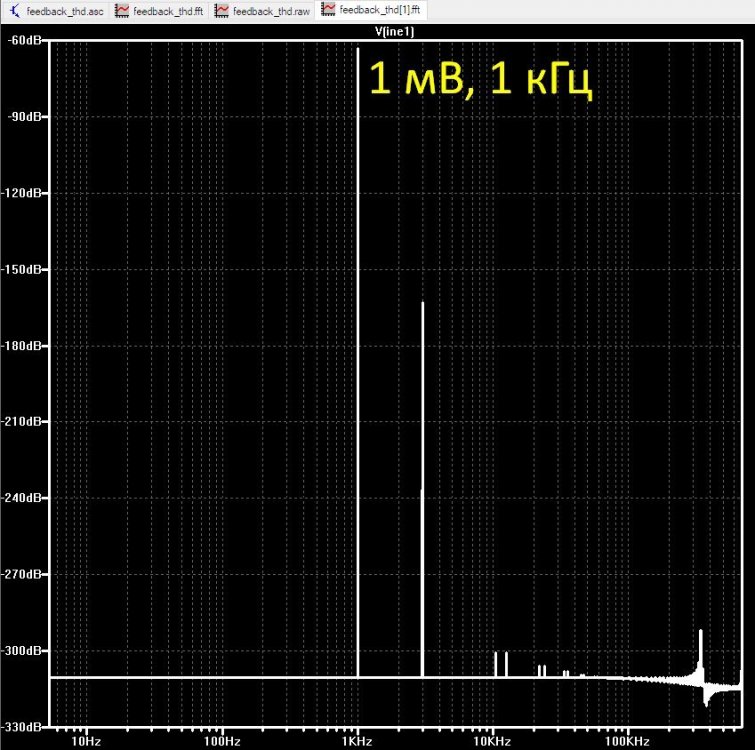Viewport: 755px width, 750px height.
Task: Click the -60dB label on vertical axis
Action: pyautogui.click(x=24, y=41)
